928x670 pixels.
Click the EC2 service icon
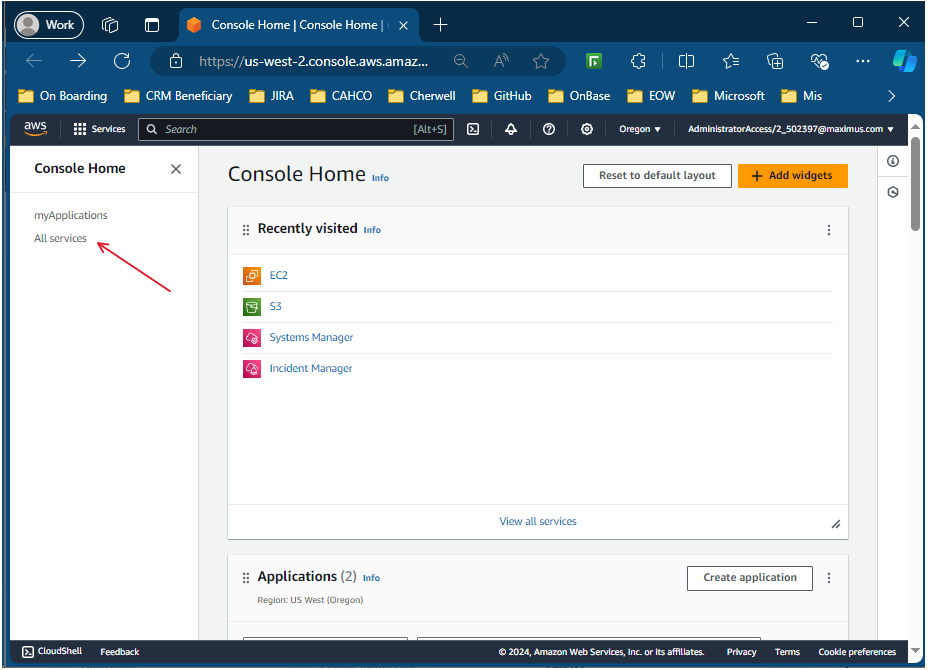252,275
